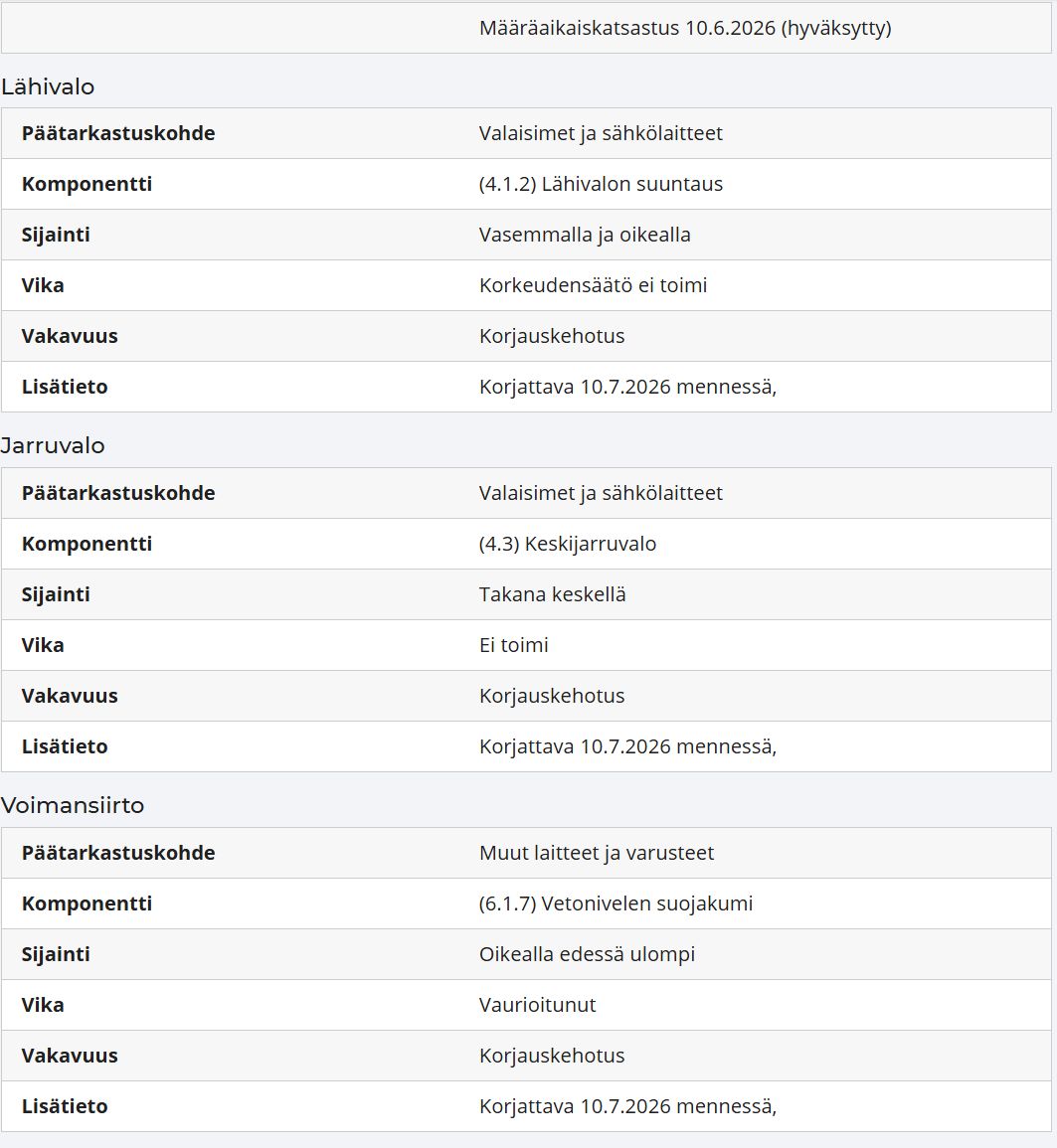Click the (4.3) Keskijarruvalo value
The width and height of the screenshot is (1057, 1148).
click(568, 544)
